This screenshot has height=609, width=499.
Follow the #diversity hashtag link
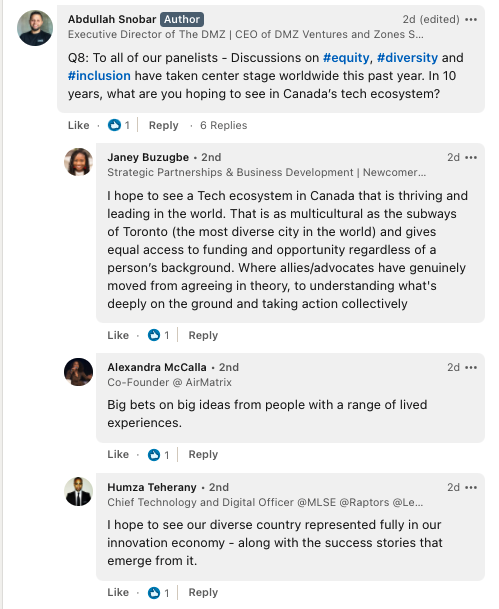click(407, 57)
